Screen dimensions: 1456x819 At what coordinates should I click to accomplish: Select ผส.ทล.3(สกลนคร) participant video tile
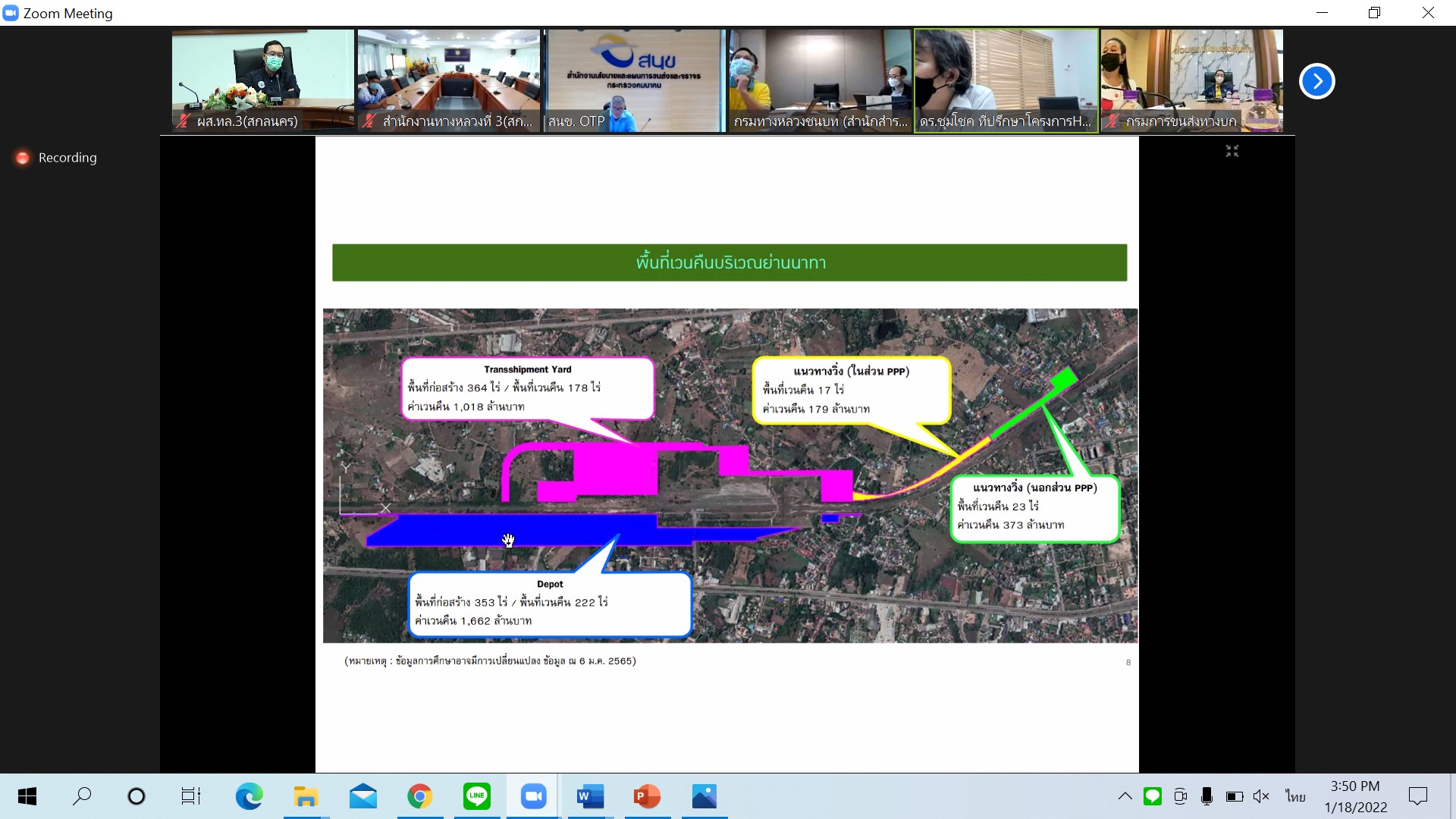[x=262, y=81]
